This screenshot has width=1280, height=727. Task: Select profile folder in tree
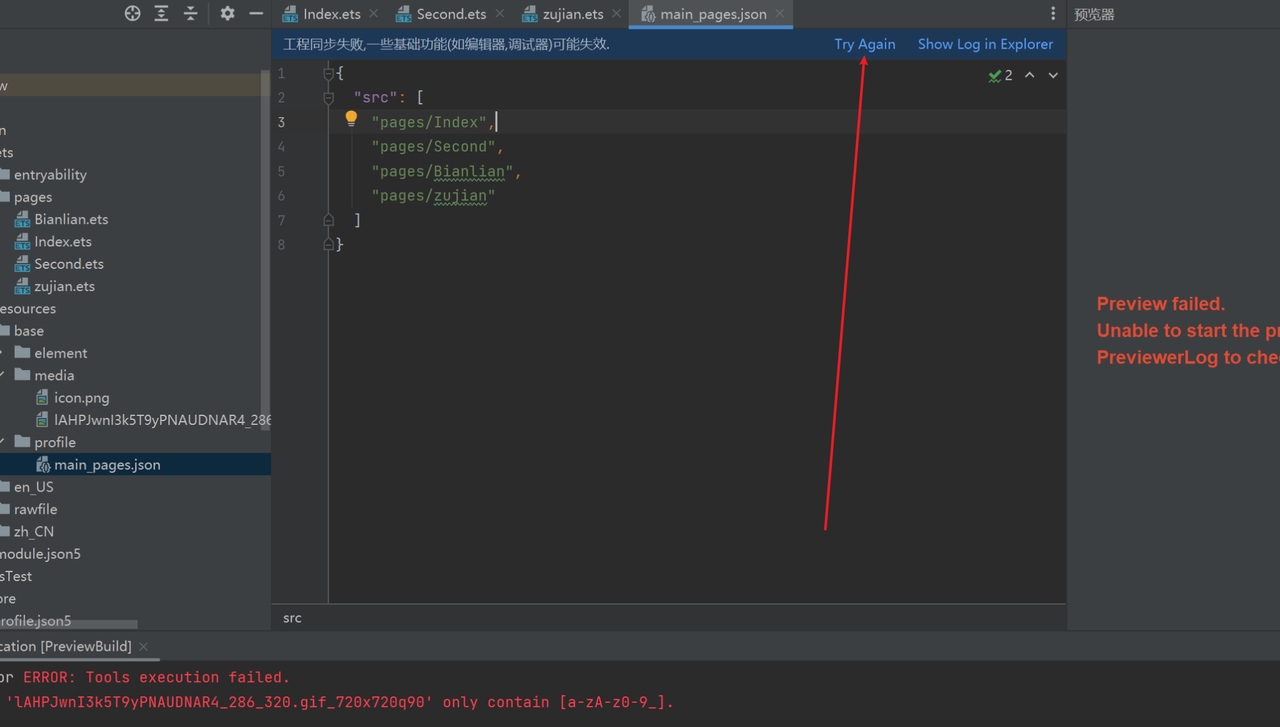54,442
